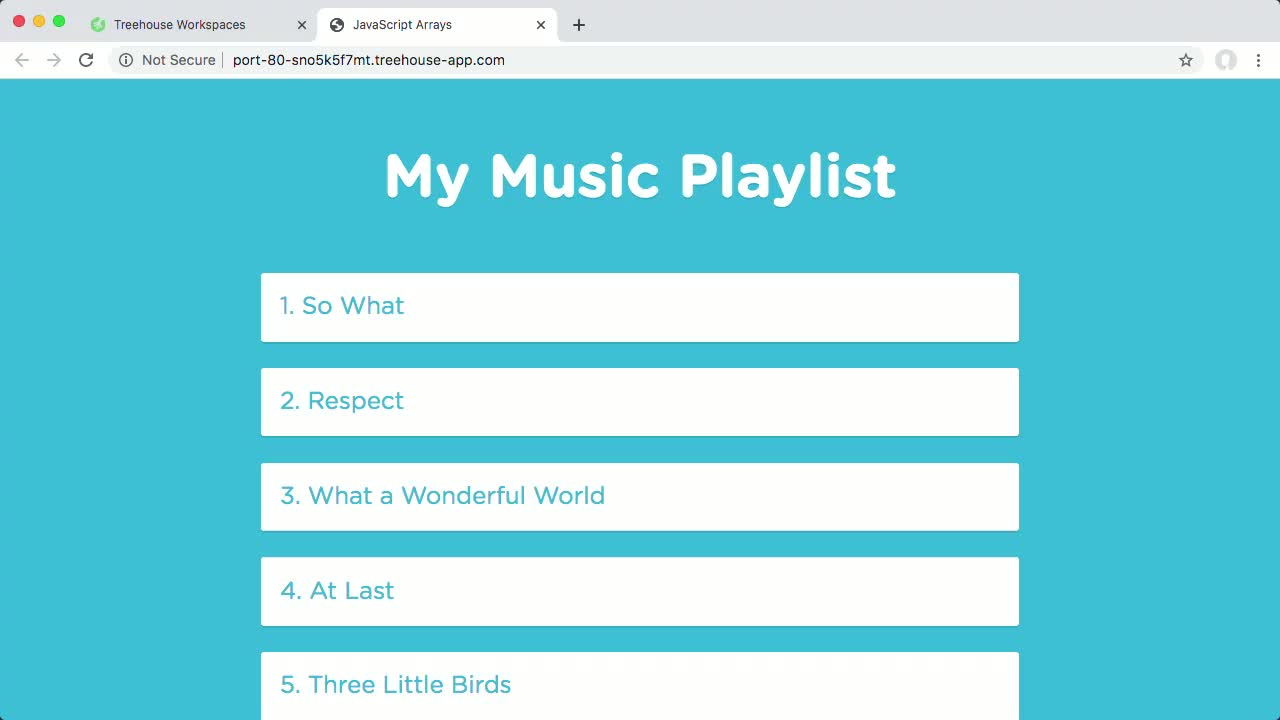Open the Chrome profile avatar
Viewport: 1280px width, 720px height.
click(x=1226, y=60)
